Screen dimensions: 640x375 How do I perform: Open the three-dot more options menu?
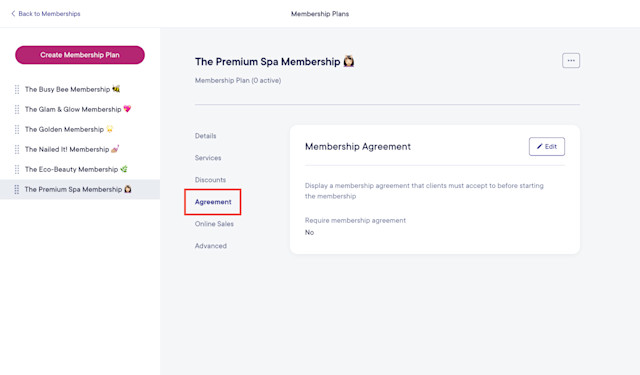(x=571, y=60)
